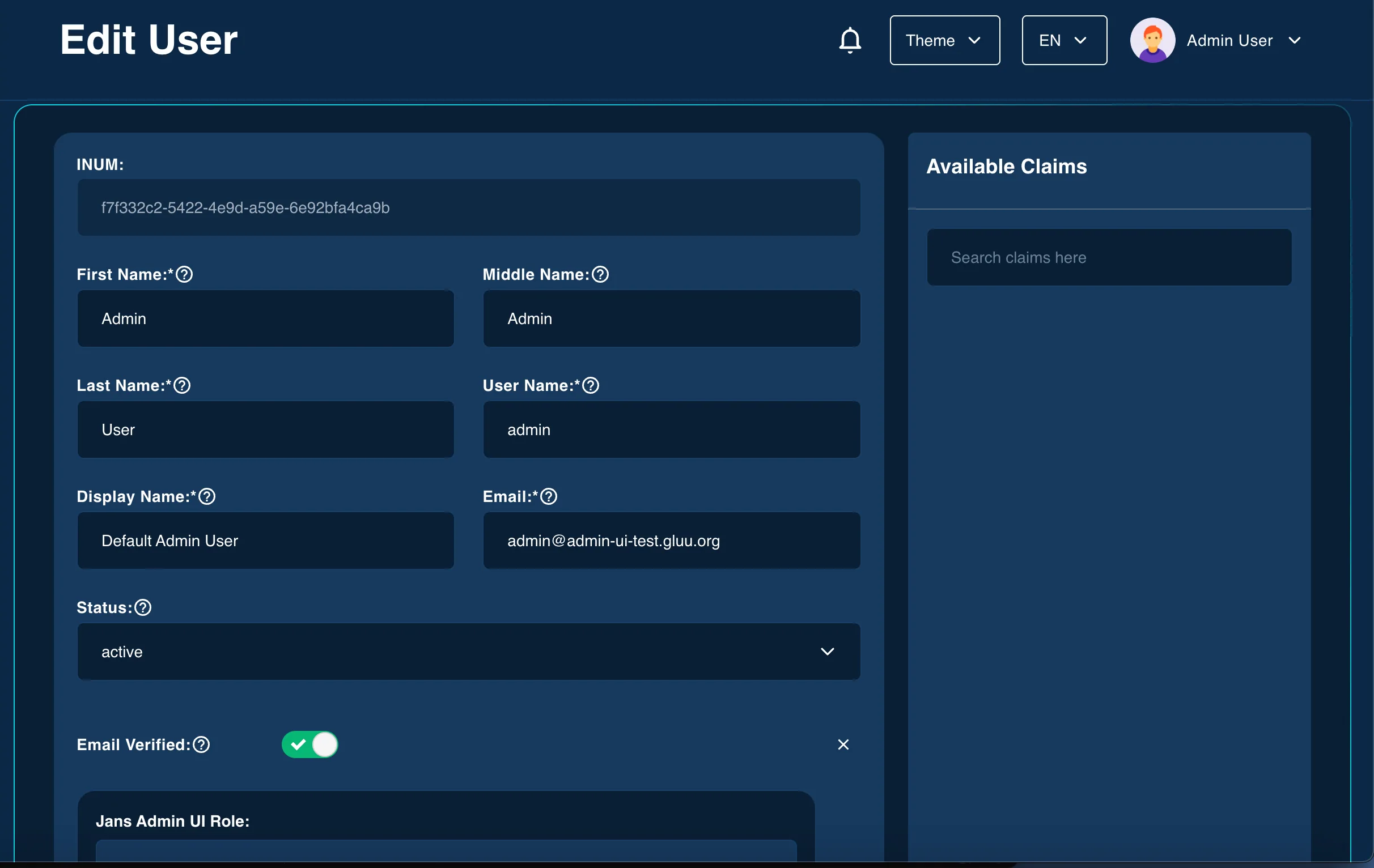Click the Available Claims heading
The width and height of the screenshot is (1374, 868).
pos(1007,167)
